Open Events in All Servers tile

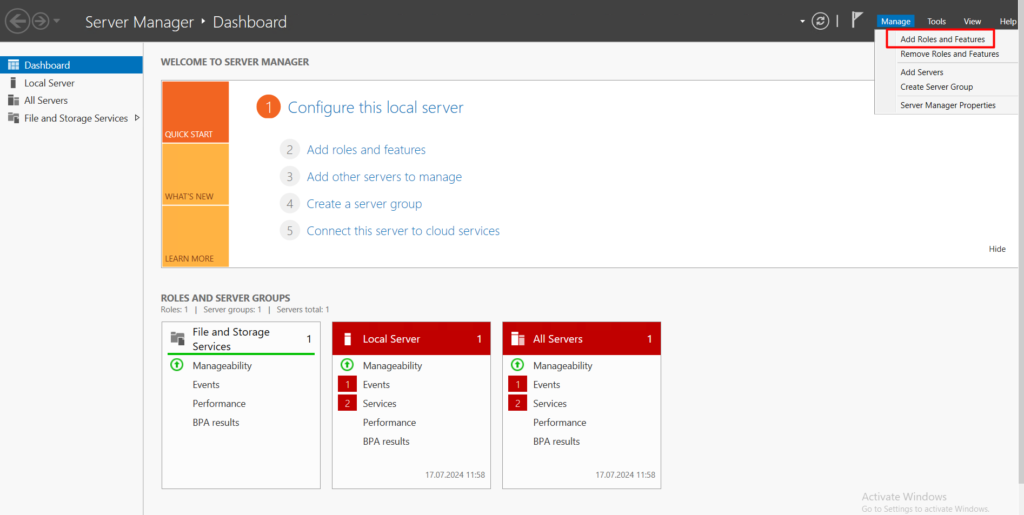pyautogui.click(x=547, y=384)
